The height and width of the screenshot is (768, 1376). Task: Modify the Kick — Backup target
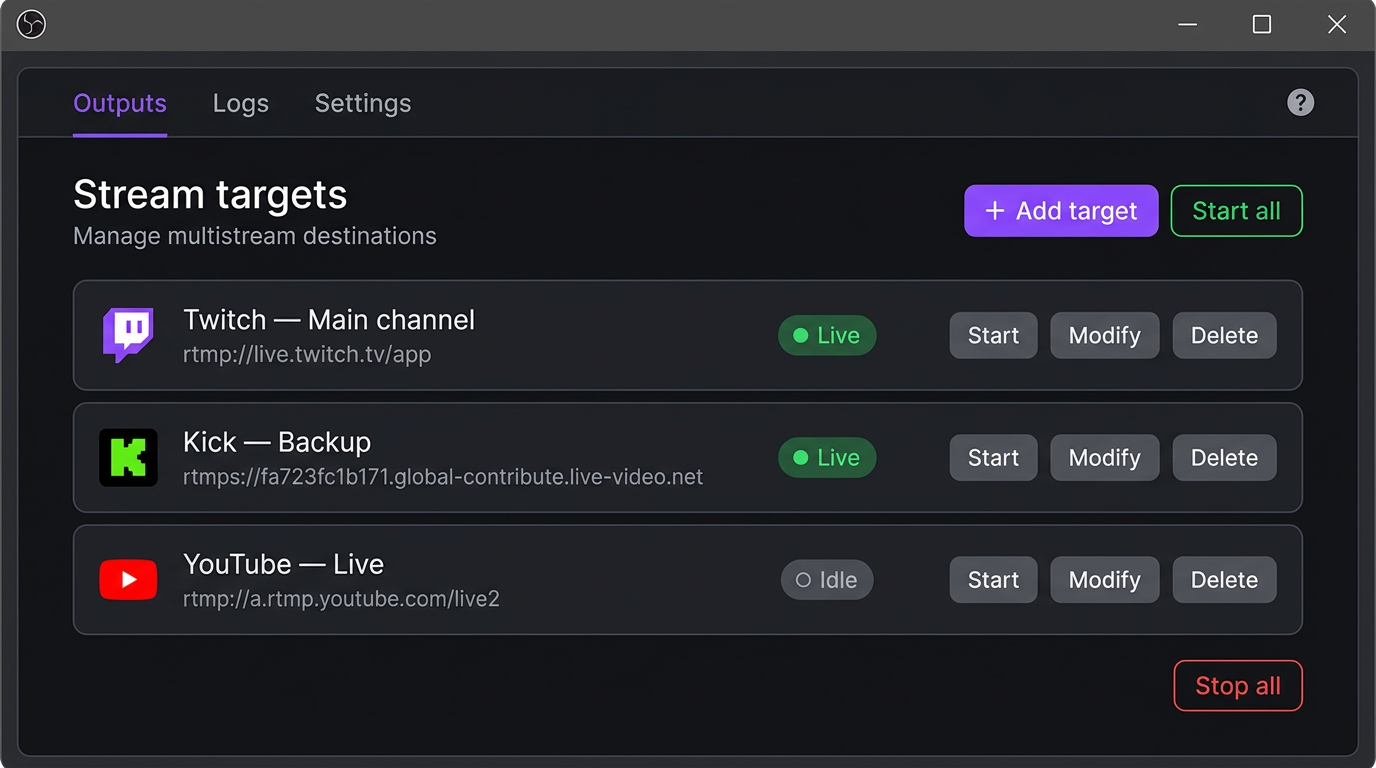tap(1104, 457)
